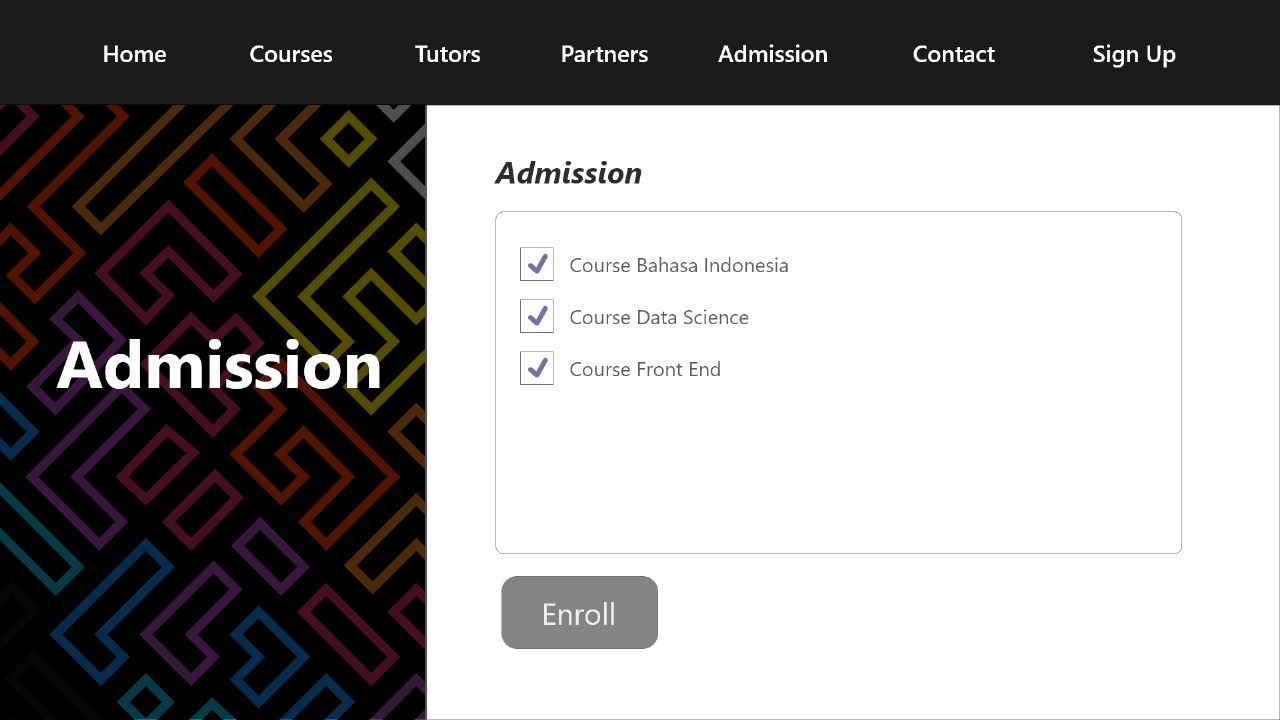
Task: Open the Home navigation link
Action: point(134,54)
